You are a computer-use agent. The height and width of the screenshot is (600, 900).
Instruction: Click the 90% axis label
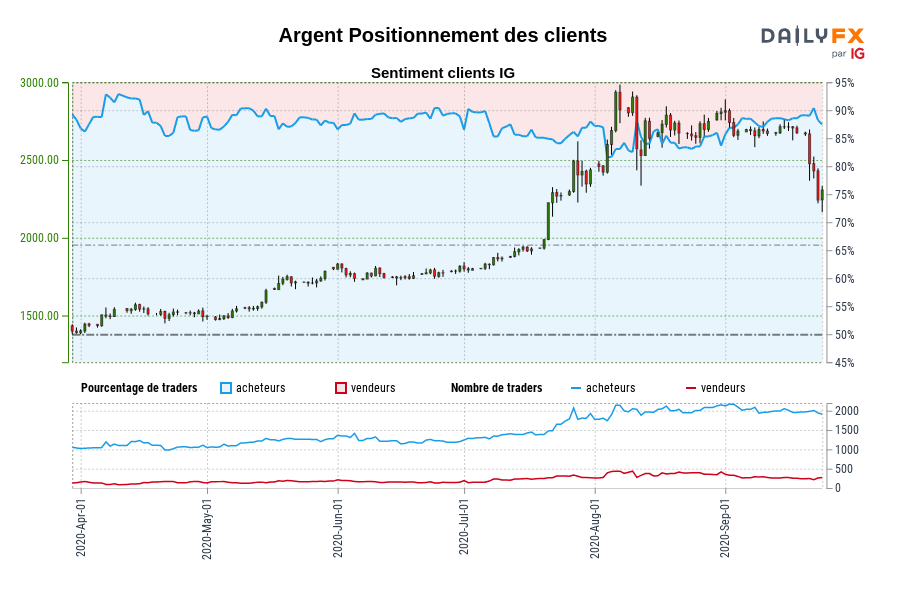click(844, 111)
